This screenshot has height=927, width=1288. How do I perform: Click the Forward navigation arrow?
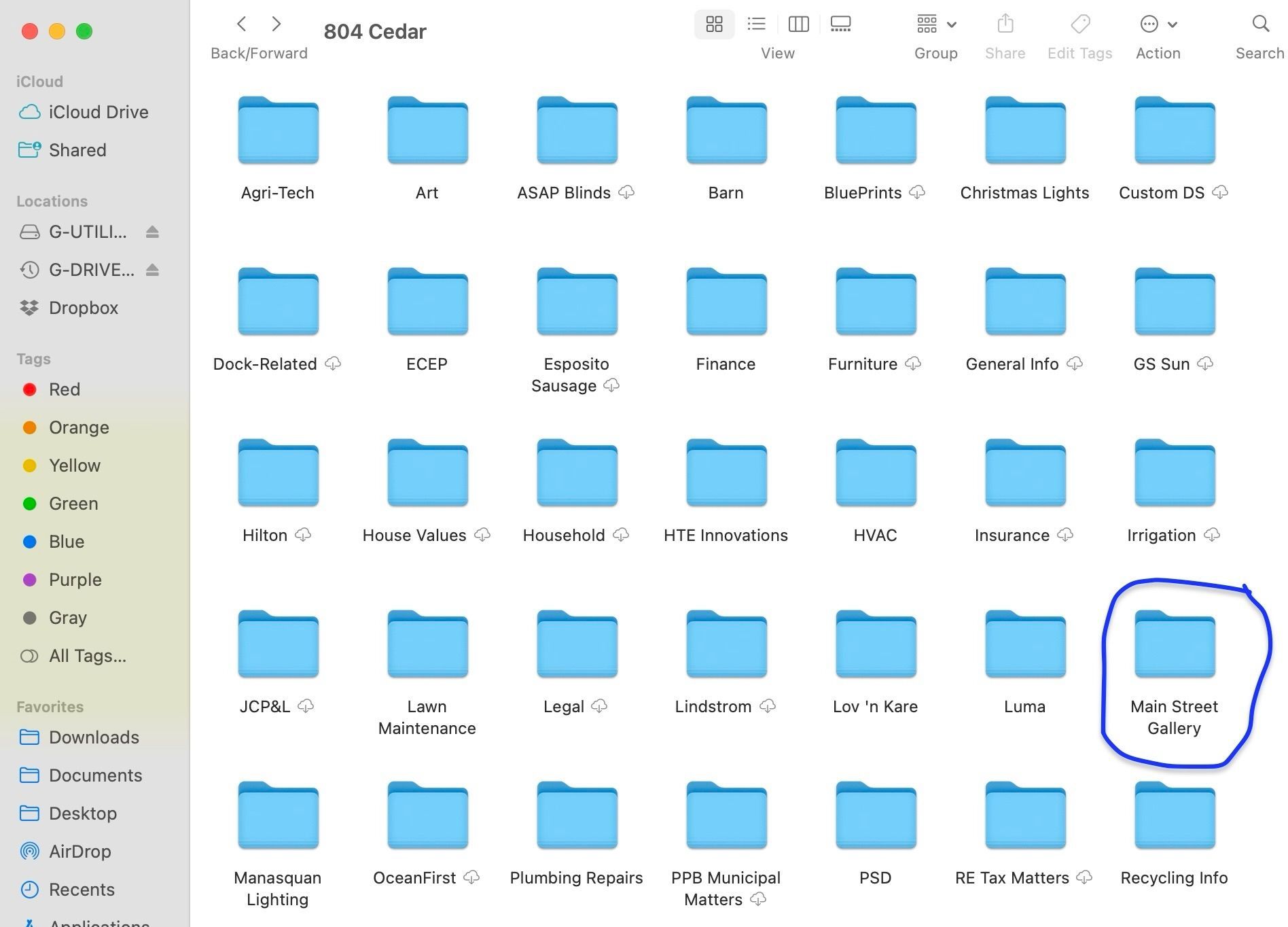276,24
